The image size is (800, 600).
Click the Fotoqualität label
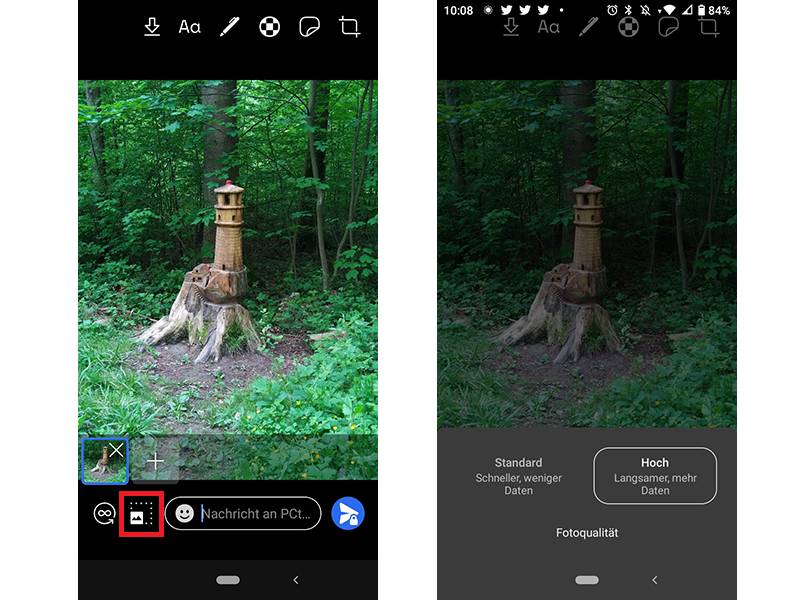[587, 533]
